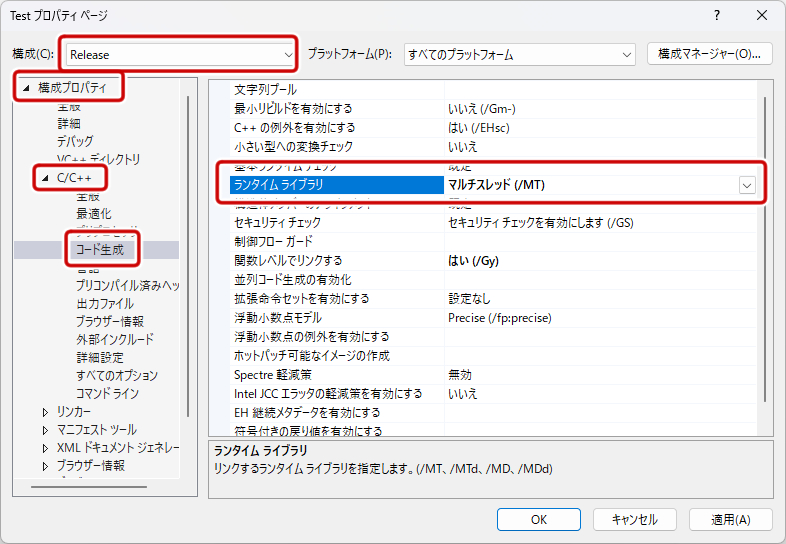Select コード生成 tree item
This screenshot has width=786, height=544.
point(99,250)
